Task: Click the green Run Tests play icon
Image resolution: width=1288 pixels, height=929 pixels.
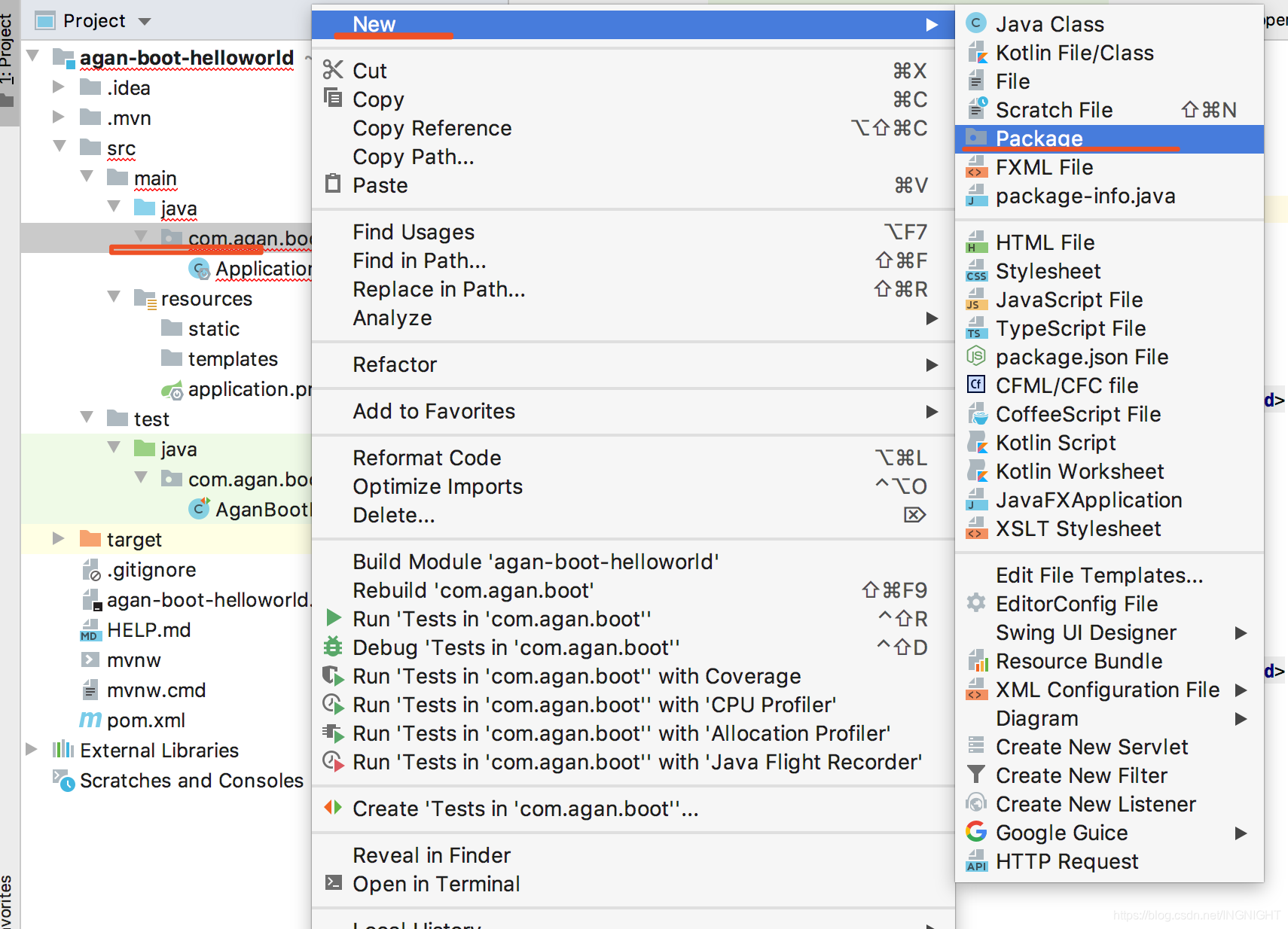Action: tap(333, 618)
